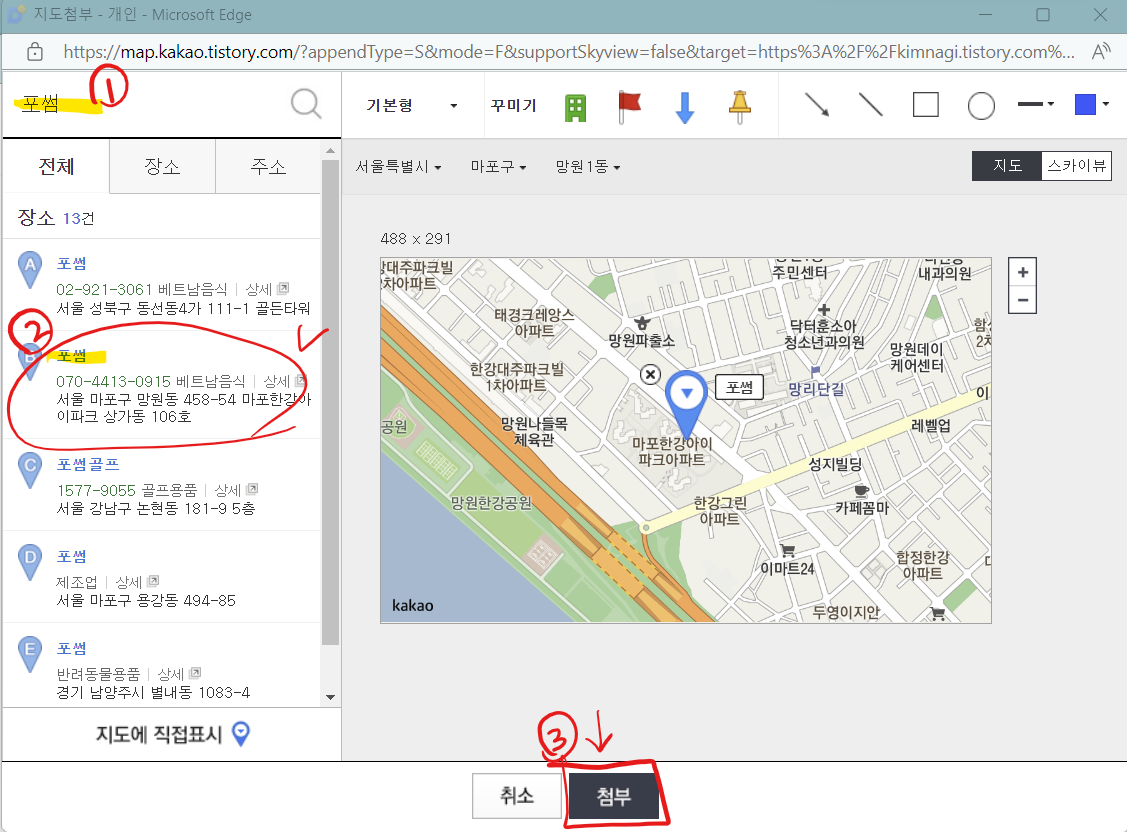Choose the straight line drawing tool

click(870, 105)
